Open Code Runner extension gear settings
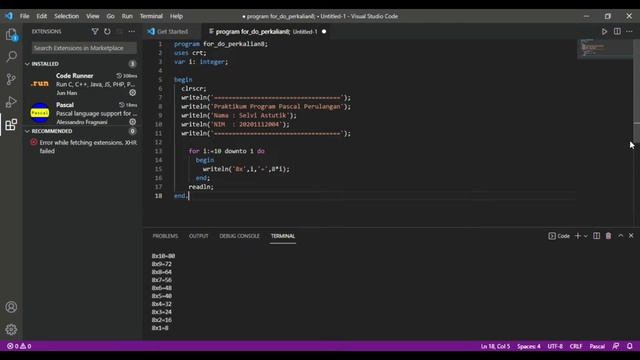The height and width of the screenshot is (360, 640). click(x=133, y=93)
